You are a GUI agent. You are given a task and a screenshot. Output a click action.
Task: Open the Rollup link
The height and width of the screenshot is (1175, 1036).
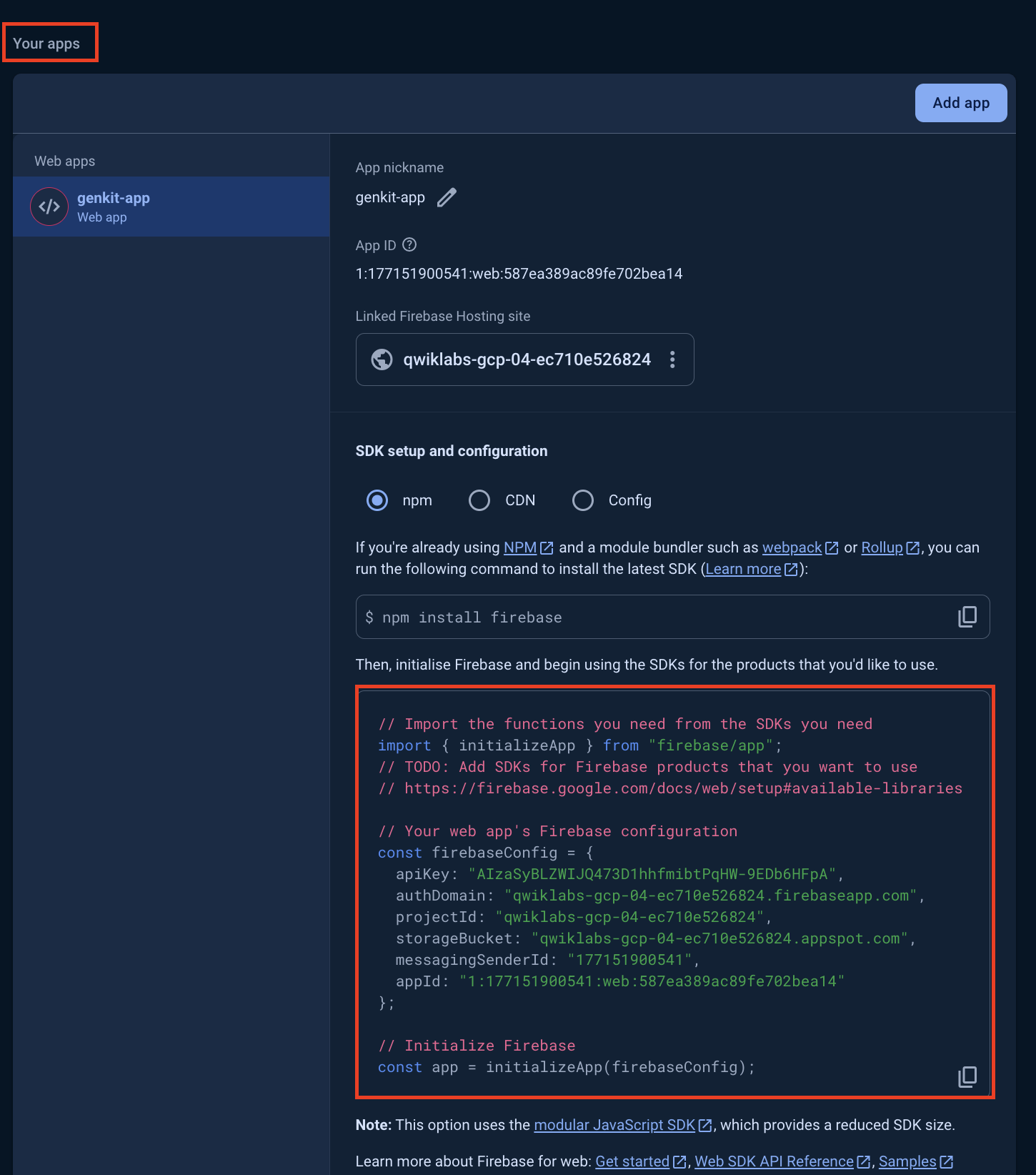pos(890,547)
